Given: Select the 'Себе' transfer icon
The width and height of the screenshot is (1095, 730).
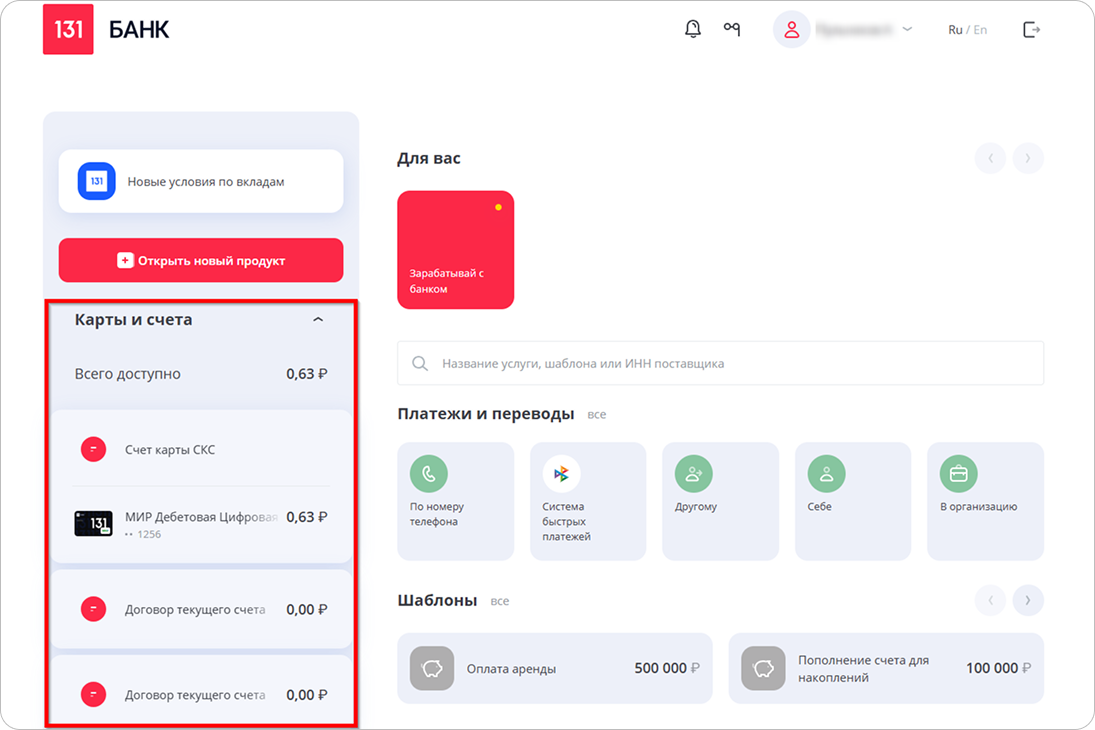Looking at the screenshot, I should point(826,473).
